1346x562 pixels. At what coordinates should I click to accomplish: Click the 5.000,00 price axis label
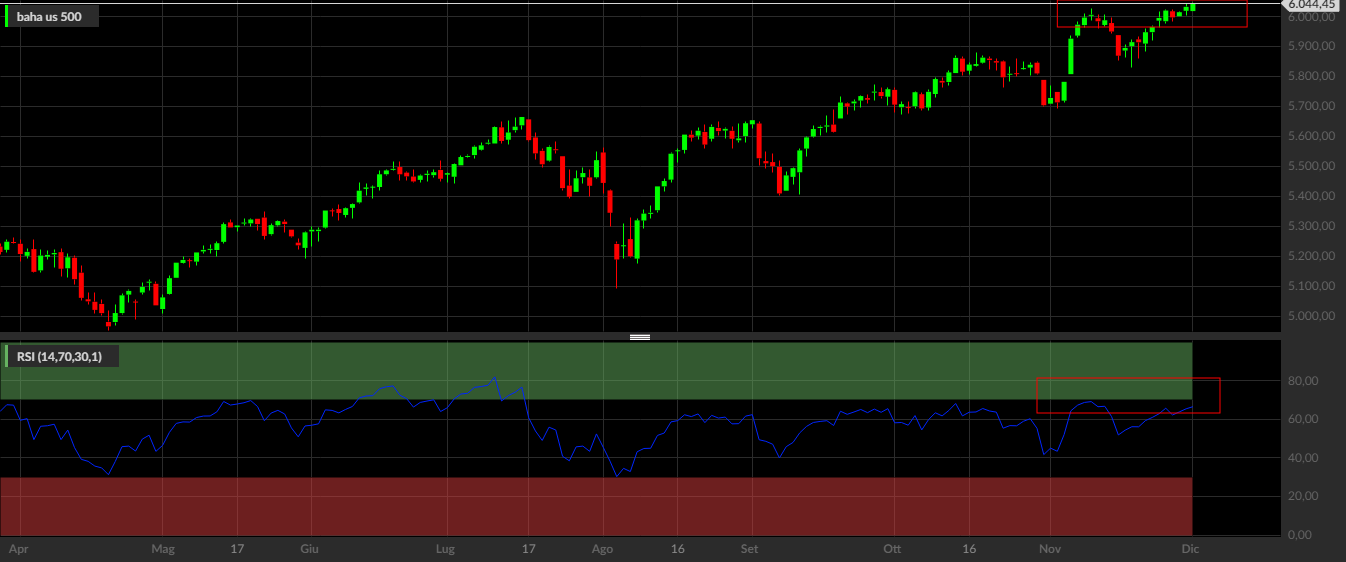1310,316
